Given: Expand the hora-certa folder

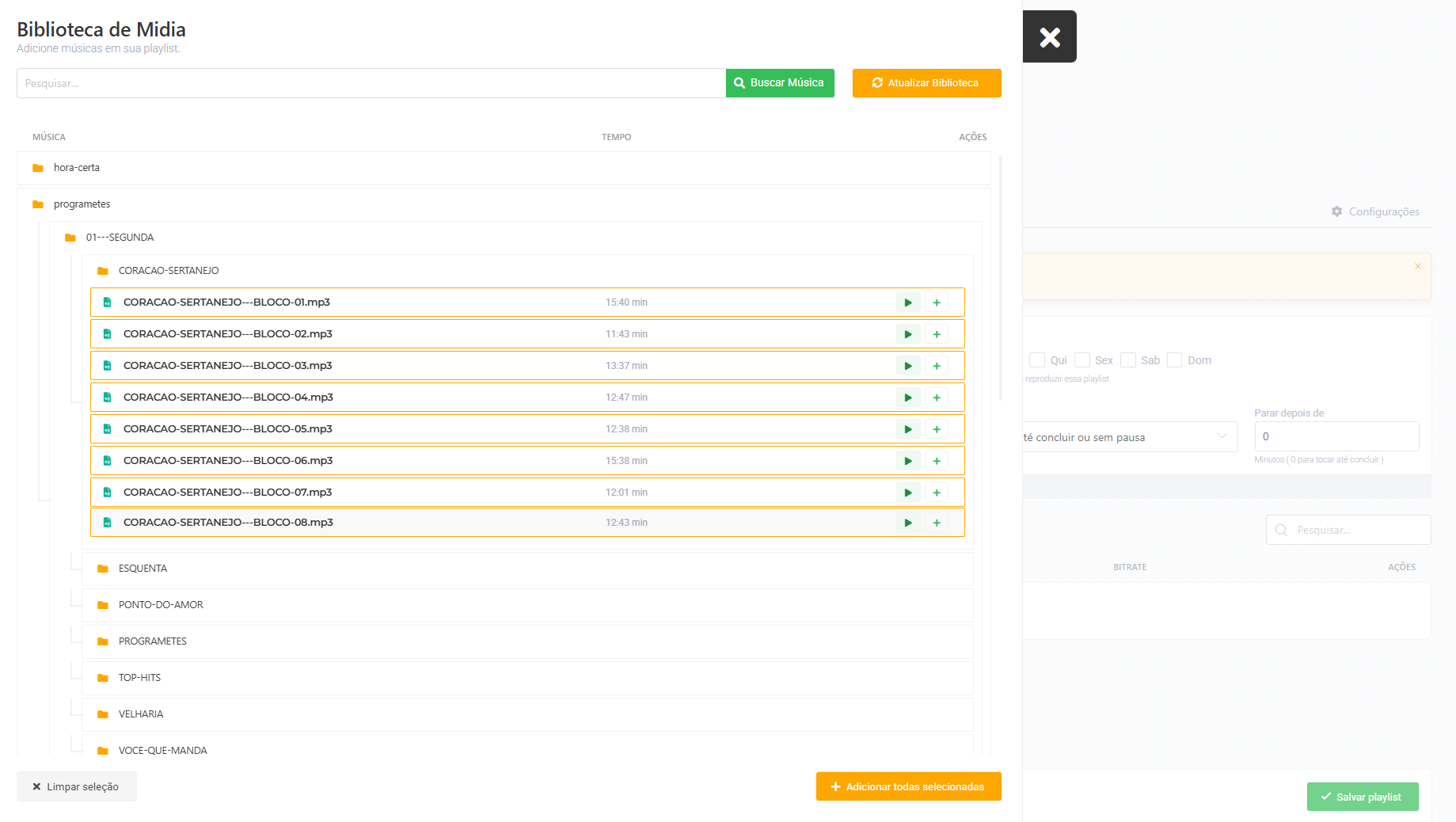Looking at the screenshot, I should [x=77, y=168].
